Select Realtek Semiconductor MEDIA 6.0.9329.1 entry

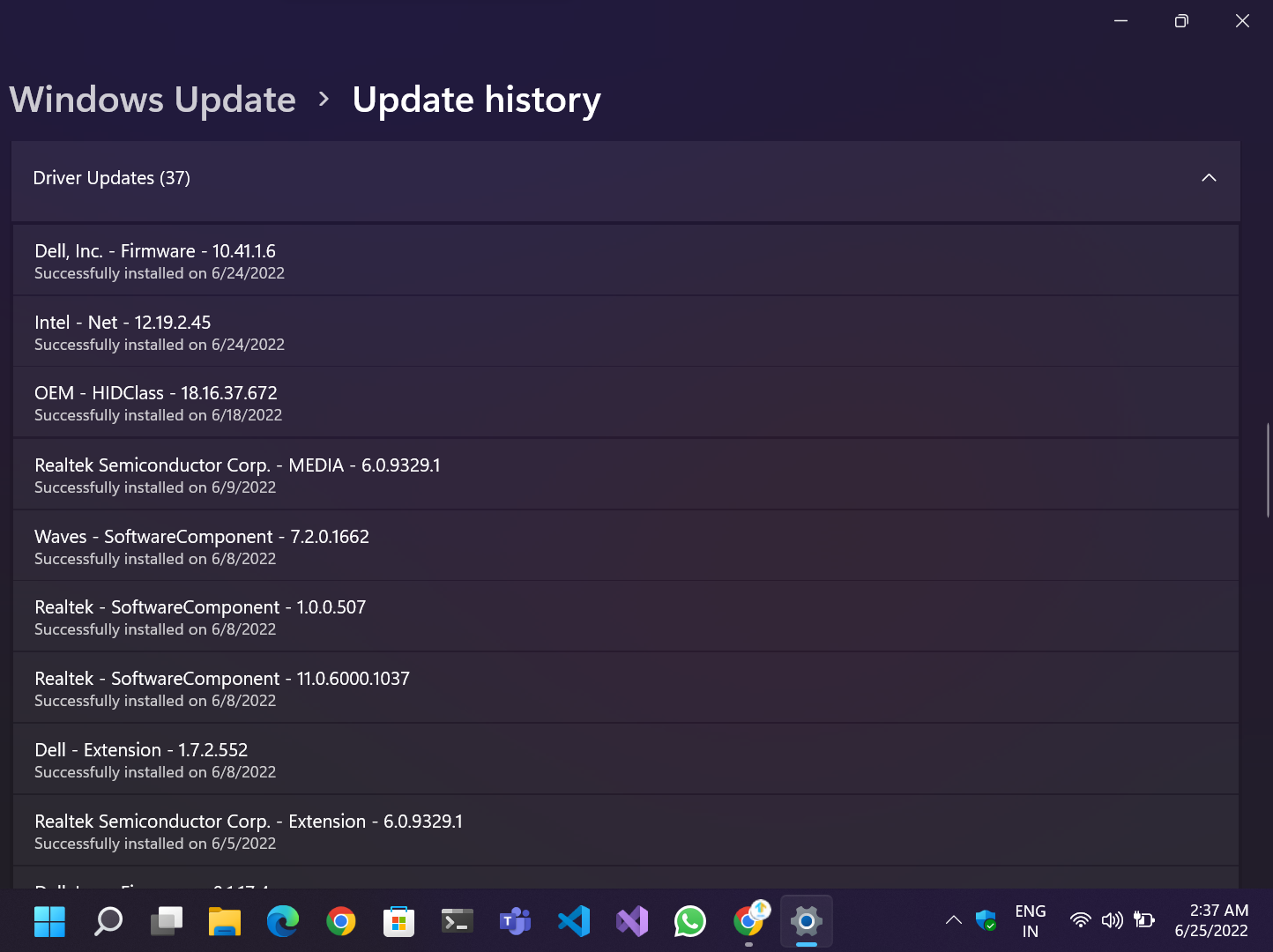626,474
